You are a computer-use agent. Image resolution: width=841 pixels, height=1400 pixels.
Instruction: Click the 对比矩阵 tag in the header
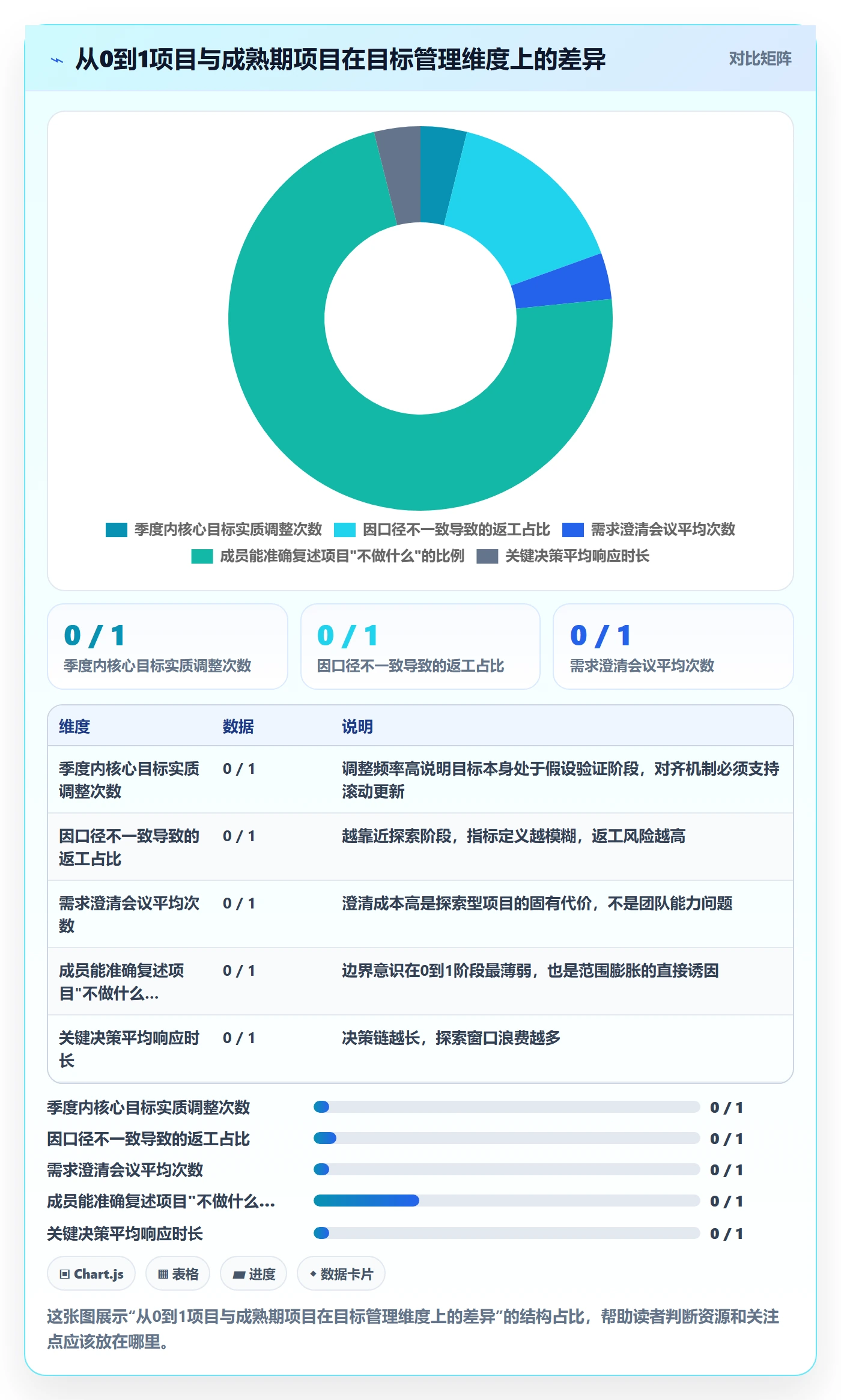pos(760,58)
